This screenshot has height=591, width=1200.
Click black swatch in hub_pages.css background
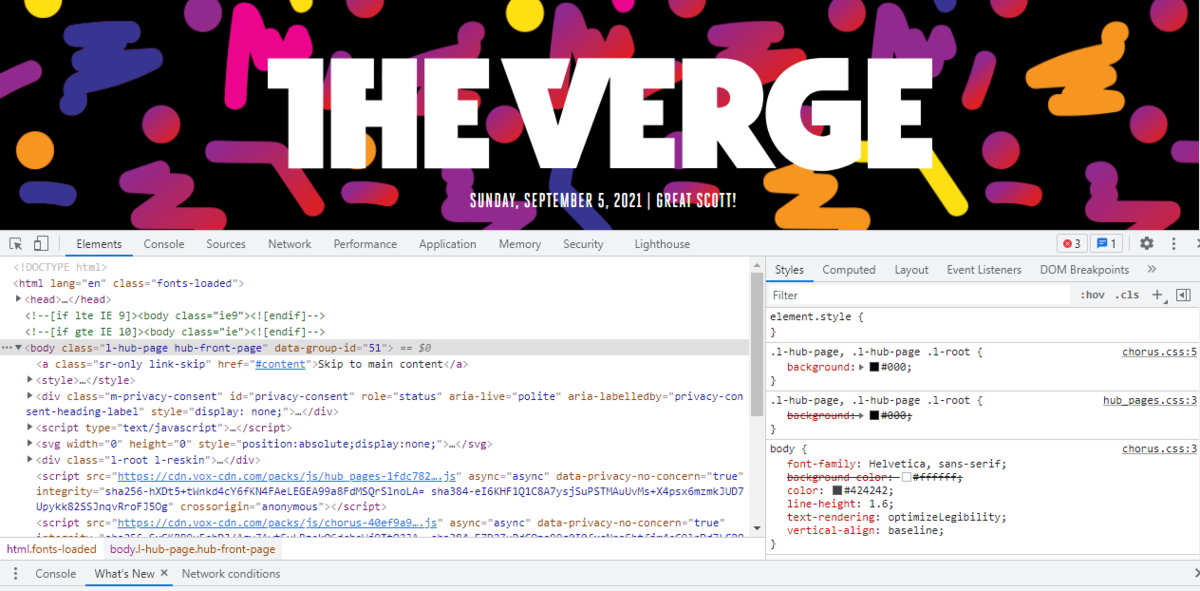point(874,416)
